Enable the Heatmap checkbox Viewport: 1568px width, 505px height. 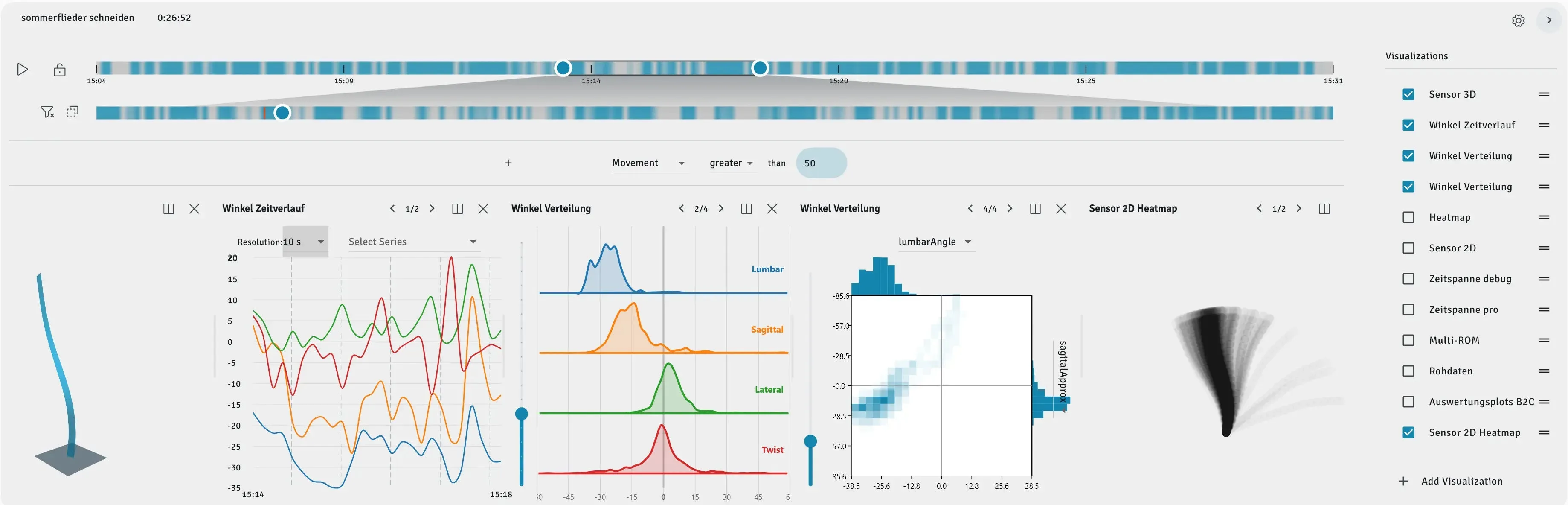tap(1408, 217)
